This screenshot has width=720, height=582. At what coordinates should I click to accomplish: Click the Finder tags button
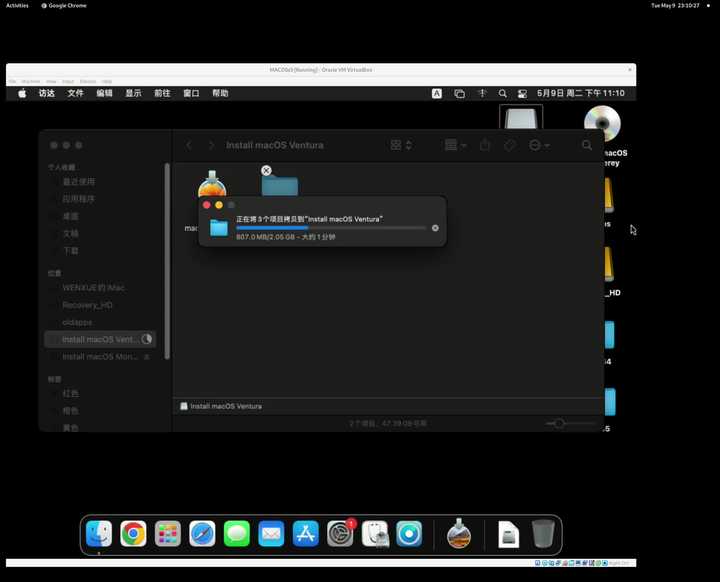[x=509, y=145]
